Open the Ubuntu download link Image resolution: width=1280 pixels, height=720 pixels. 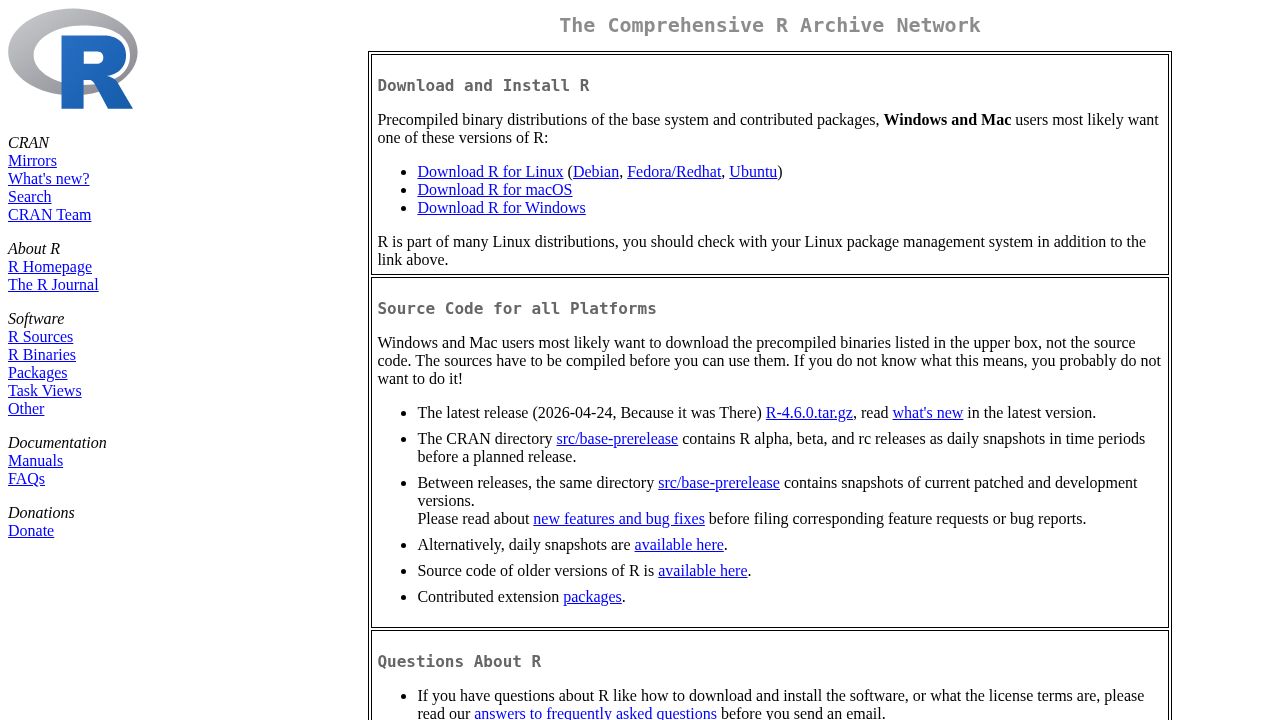(753, 172)
